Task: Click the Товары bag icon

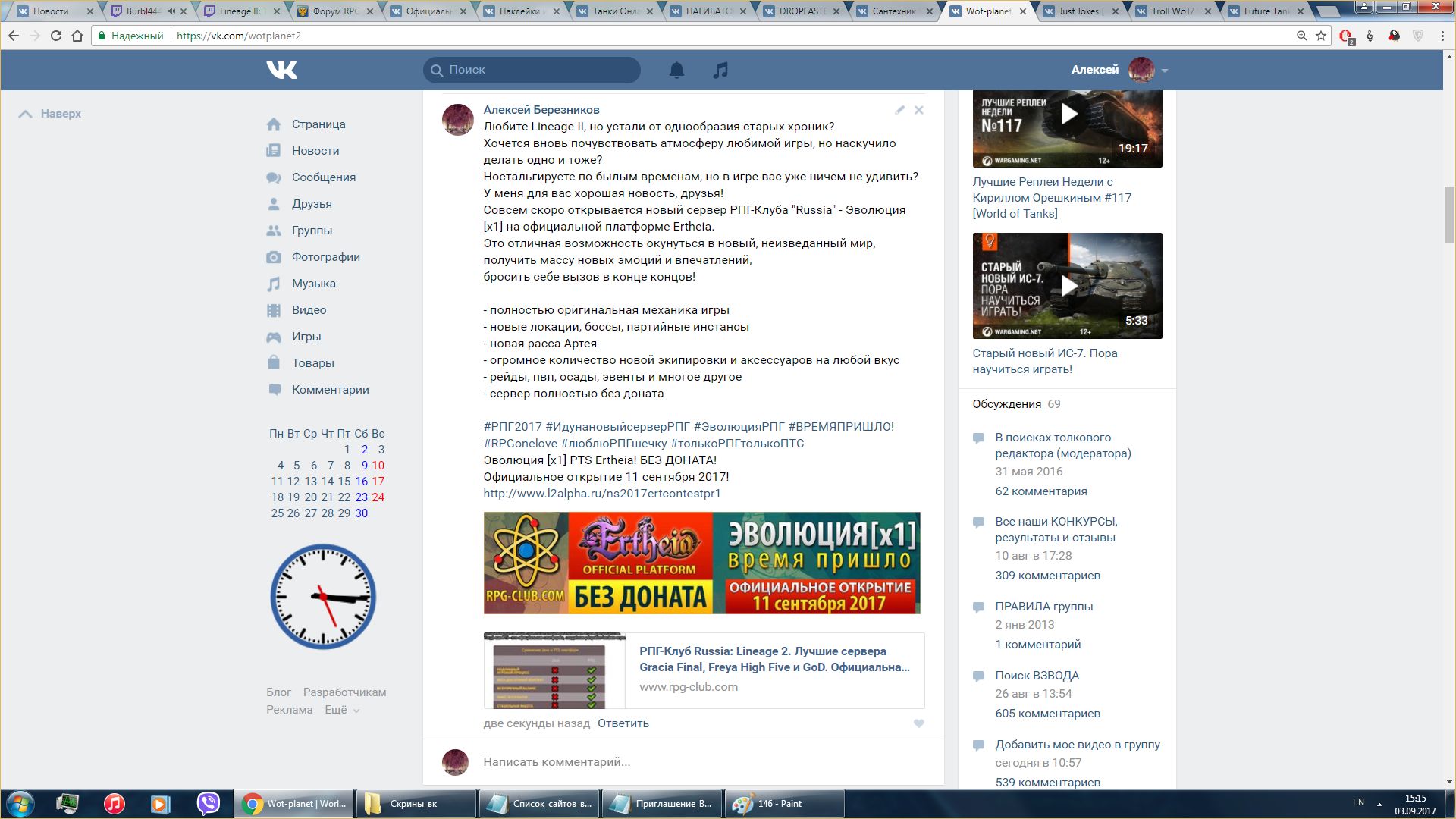Action: tap(274, 363)
